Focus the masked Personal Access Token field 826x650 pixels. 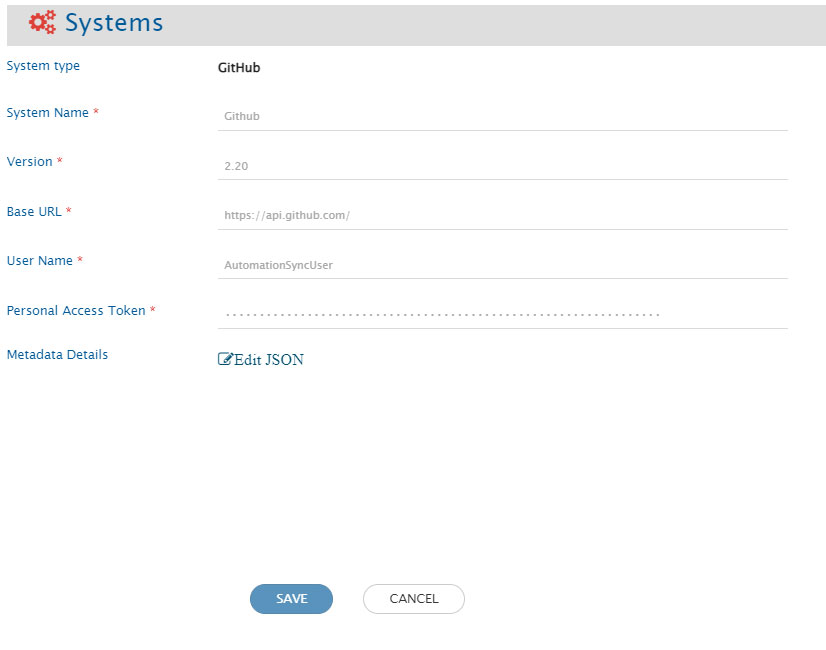pos(502,314)
